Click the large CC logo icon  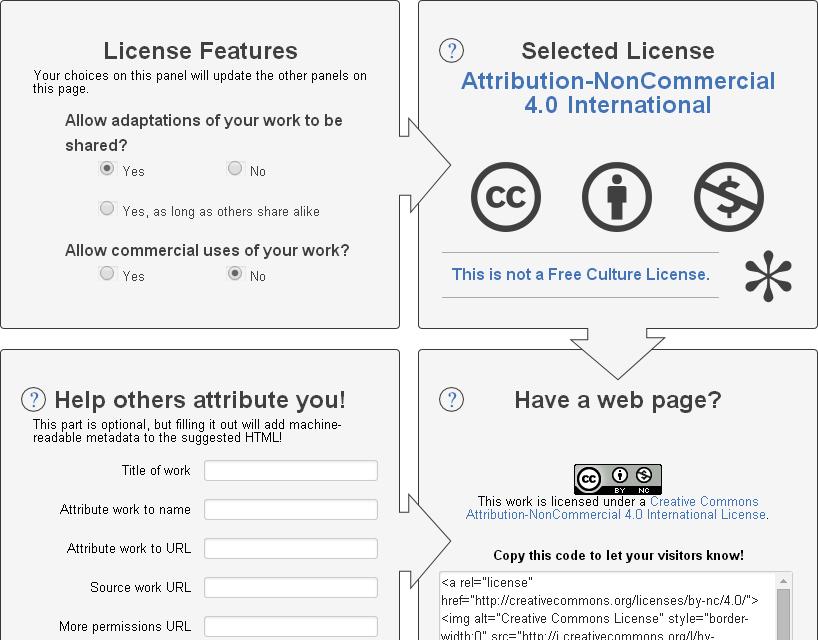coord(506,197)
